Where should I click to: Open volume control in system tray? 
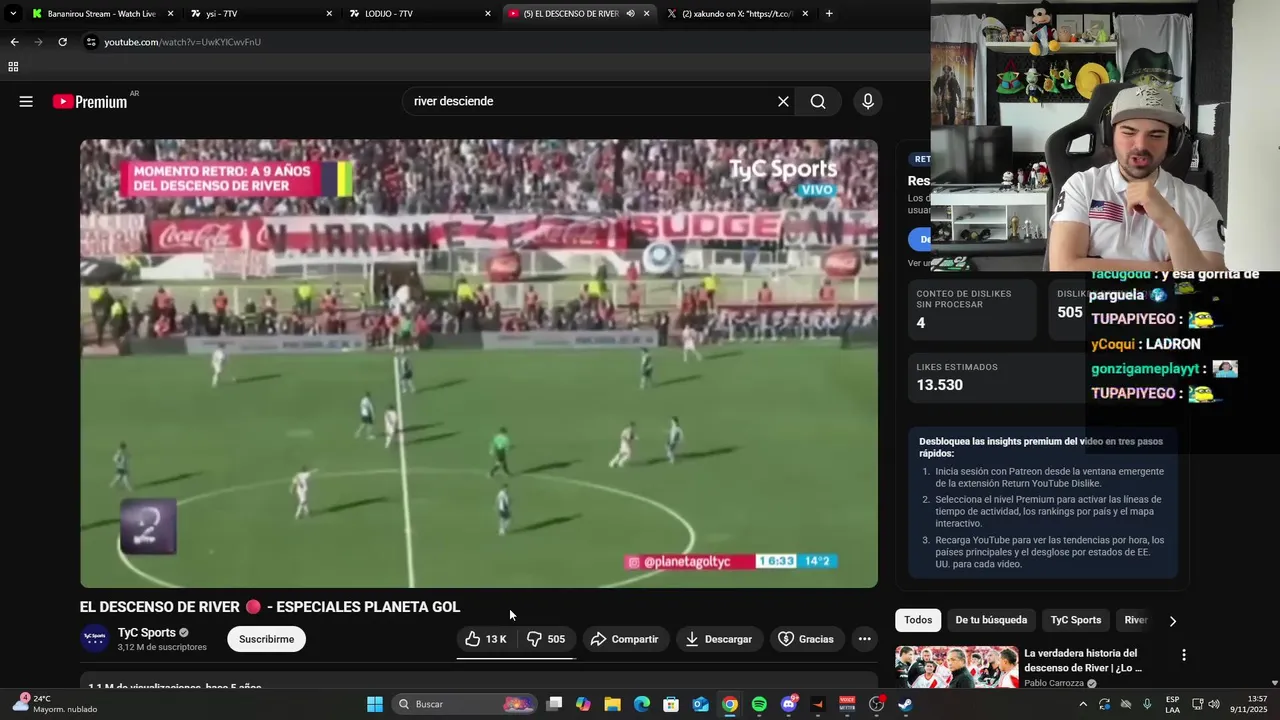pyautogui.click(x=1214, y=704)
